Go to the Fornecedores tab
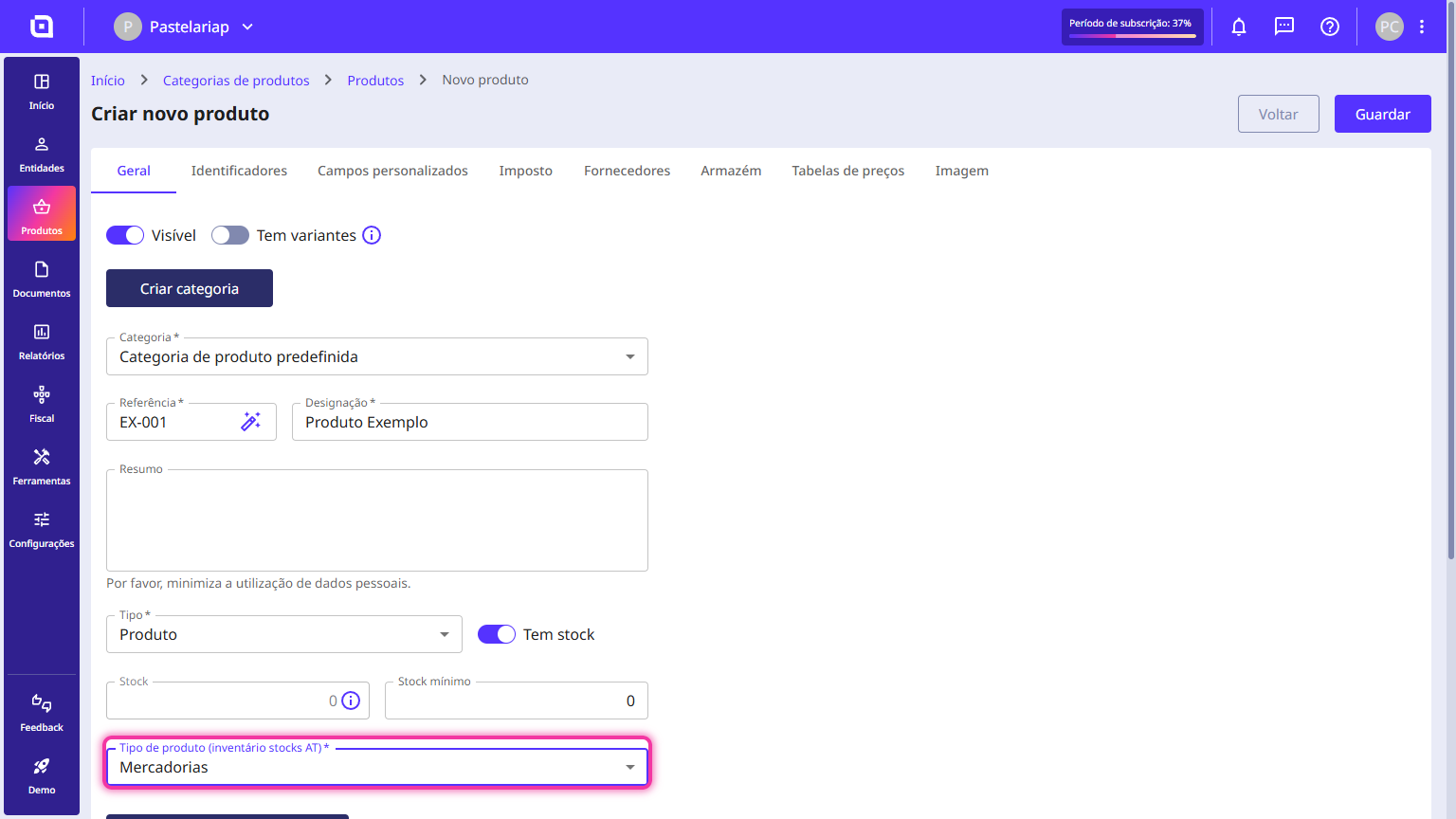1456x819 pixels. coord(627,171)
